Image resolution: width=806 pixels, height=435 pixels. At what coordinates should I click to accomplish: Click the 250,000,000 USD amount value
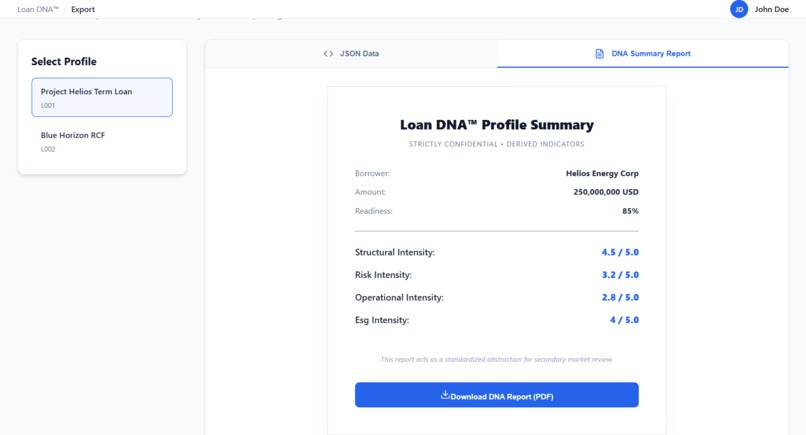(606, 192)
